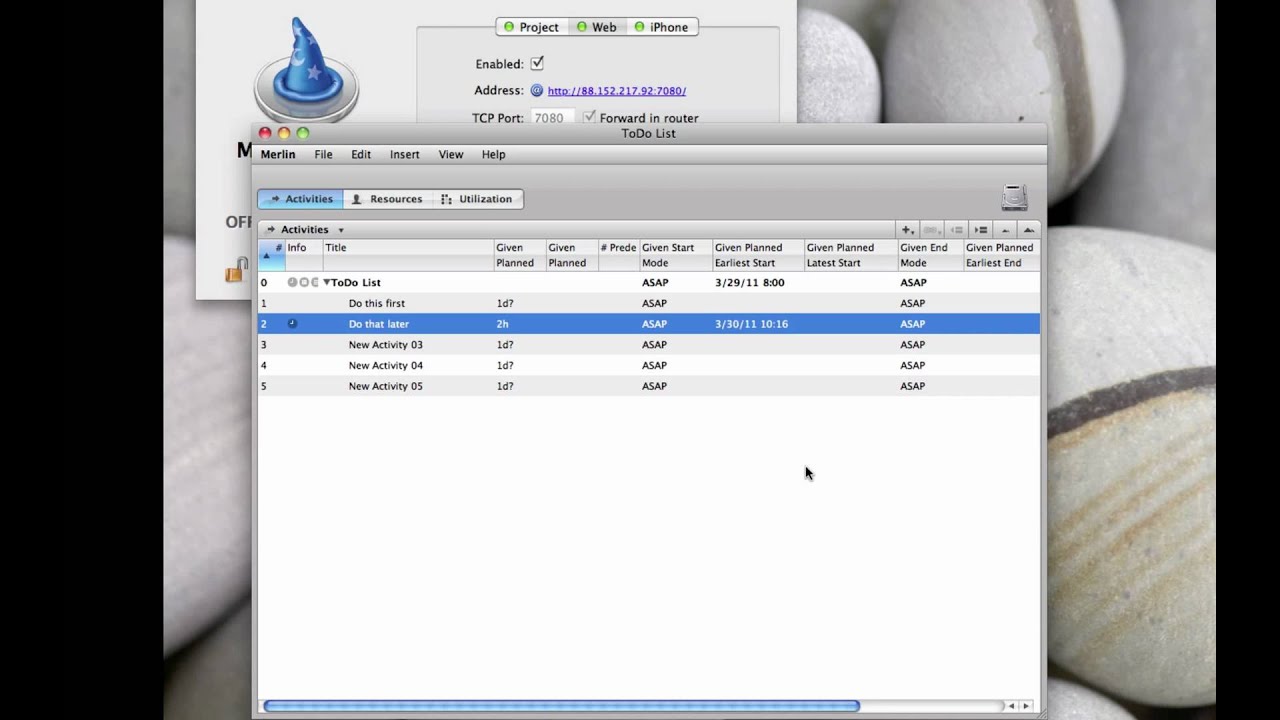
Task: Toggle the Enabled checkbox
Action: 537,63
